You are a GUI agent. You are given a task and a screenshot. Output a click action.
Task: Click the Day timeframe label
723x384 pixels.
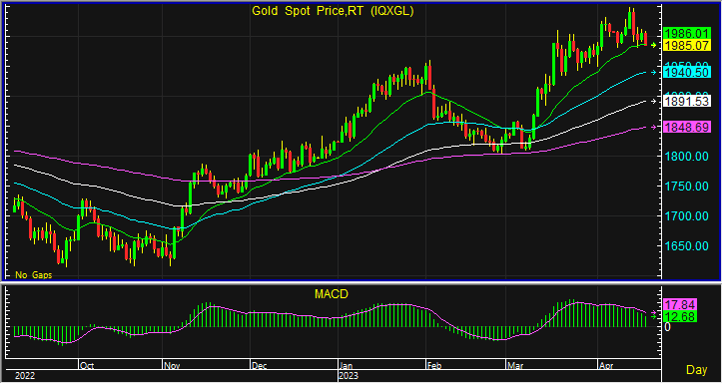point(697,370)
